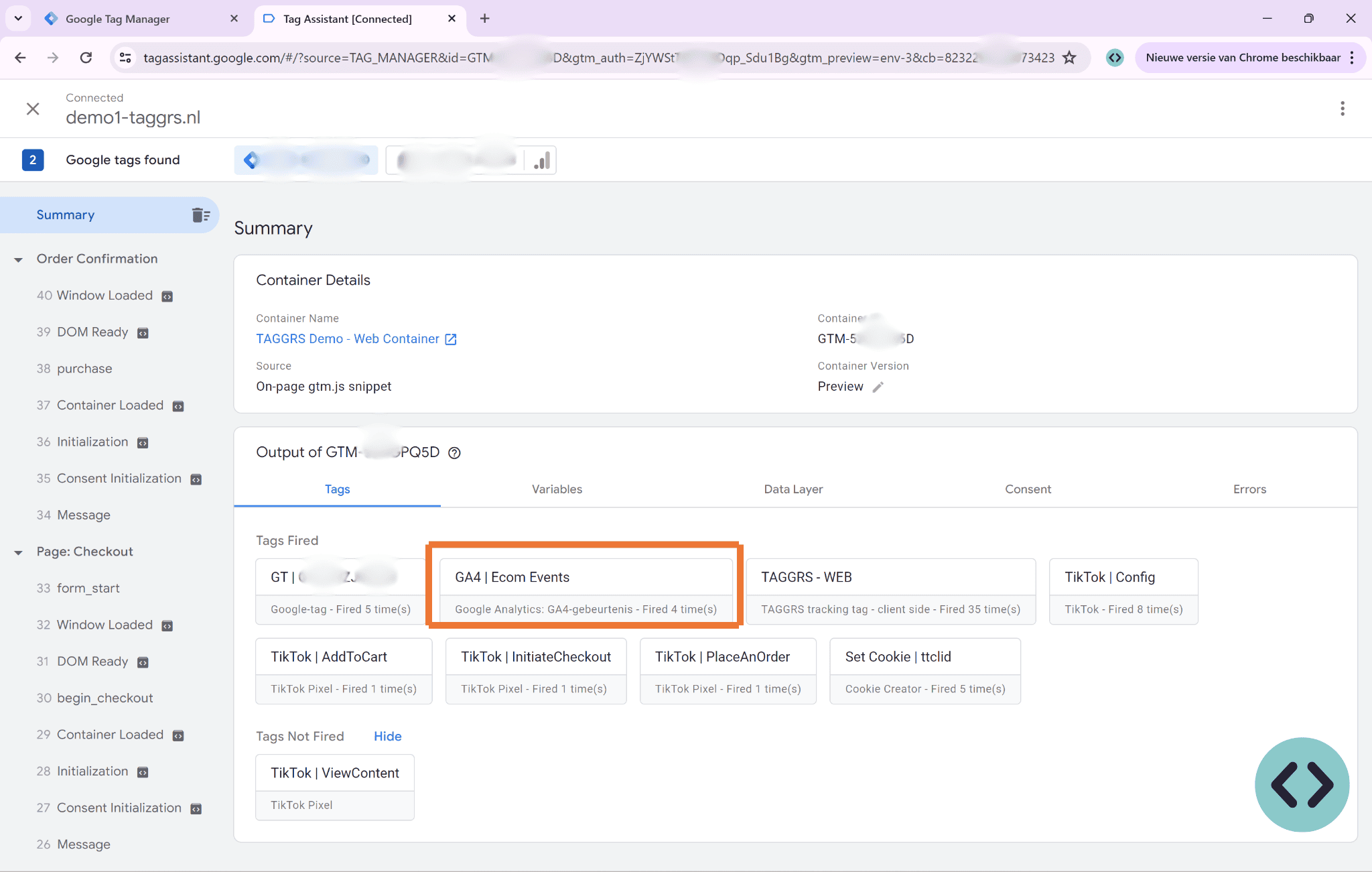Click the icon beside 37 Container Loaded
The width and height of the screenshot is (1372, 872).
pyautogui.click(x=178, y=406)
